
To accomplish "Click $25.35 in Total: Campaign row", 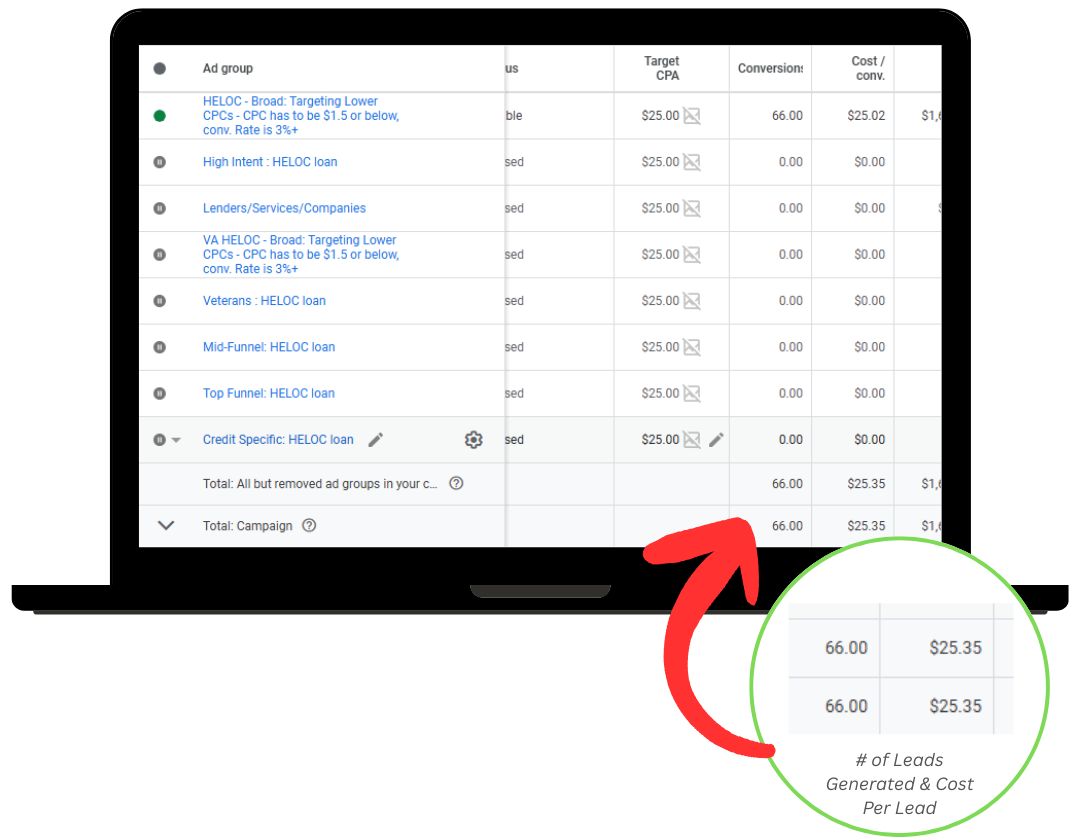I will point(866,526).
